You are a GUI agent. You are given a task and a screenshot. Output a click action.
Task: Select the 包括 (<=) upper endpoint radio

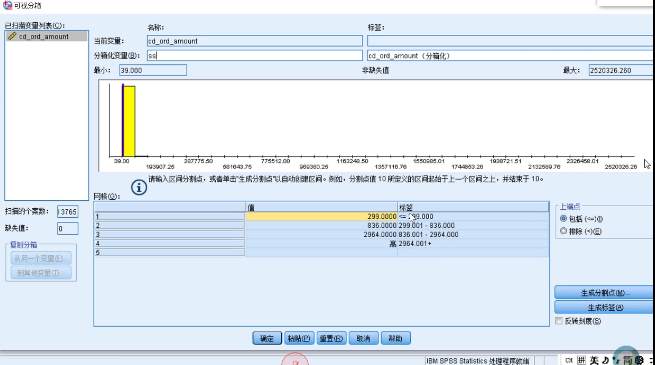[564, 218]
